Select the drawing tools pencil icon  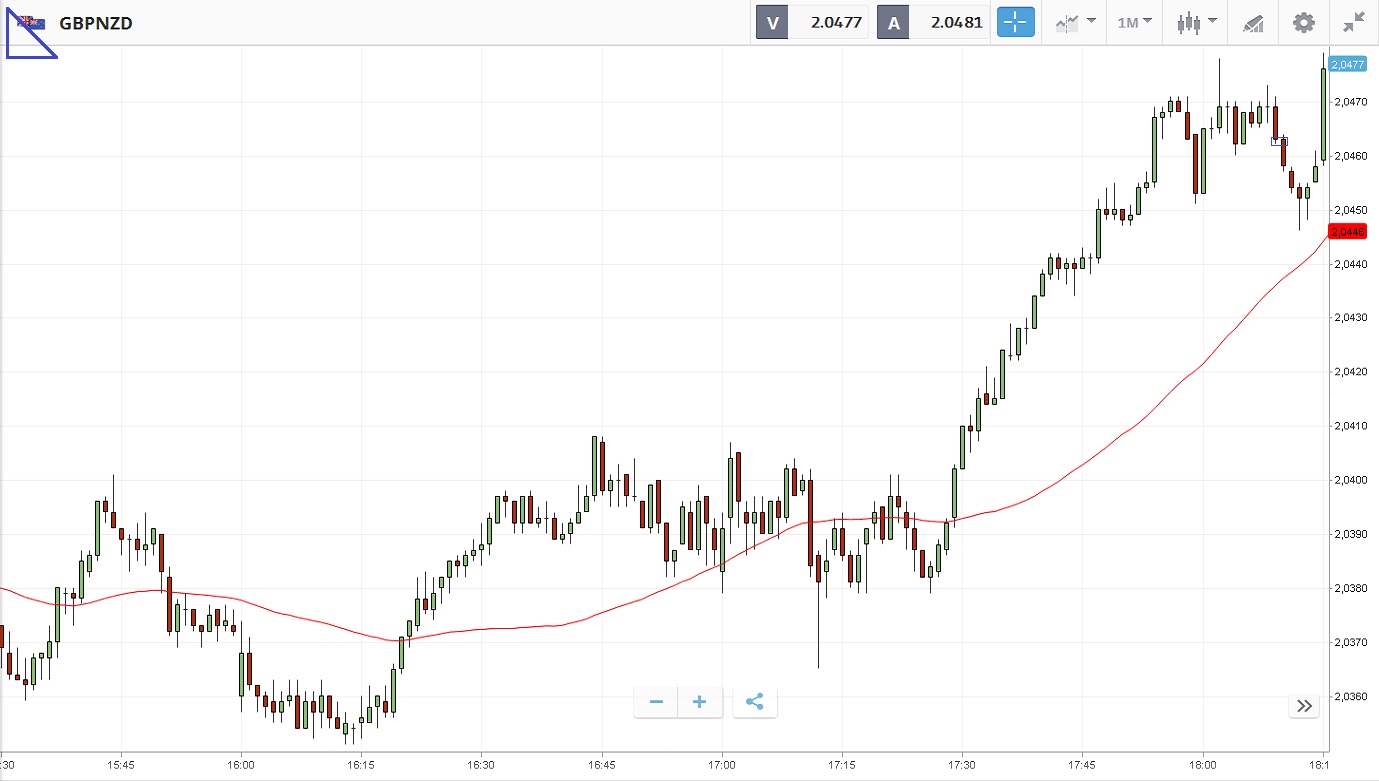(x=1253, y=22)
